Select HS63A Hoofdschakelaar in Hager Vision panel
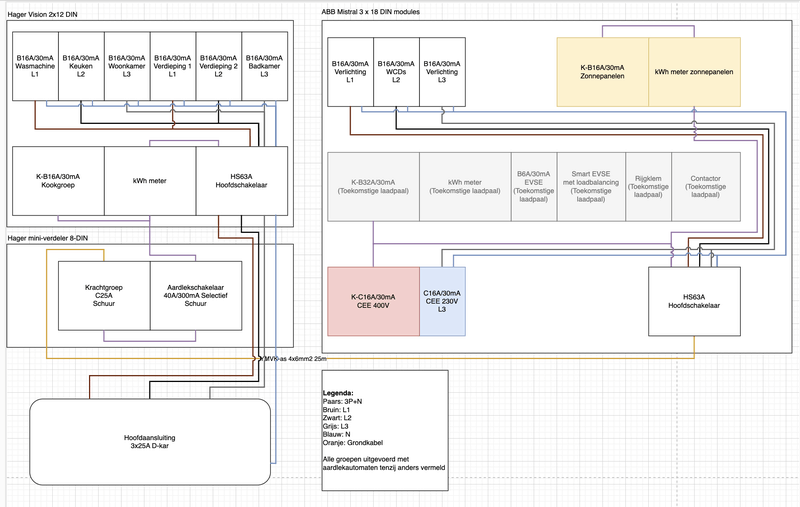The width and height of the screenshot is (800, 507). tap(242, 181)
